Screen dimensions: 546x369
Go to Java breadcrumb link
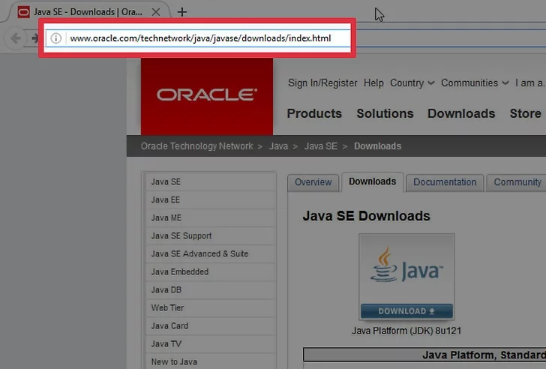point(278,146)
